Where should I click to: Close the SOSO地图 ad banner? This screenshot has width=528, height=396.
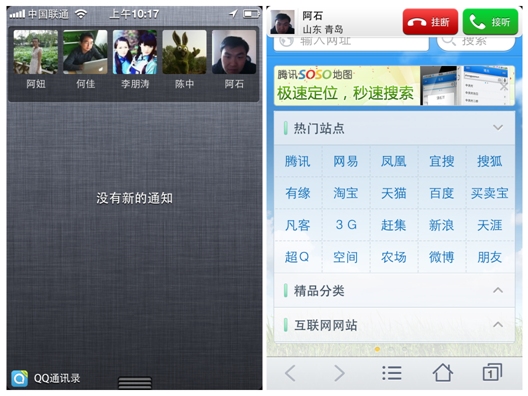[x=504, y=86]
